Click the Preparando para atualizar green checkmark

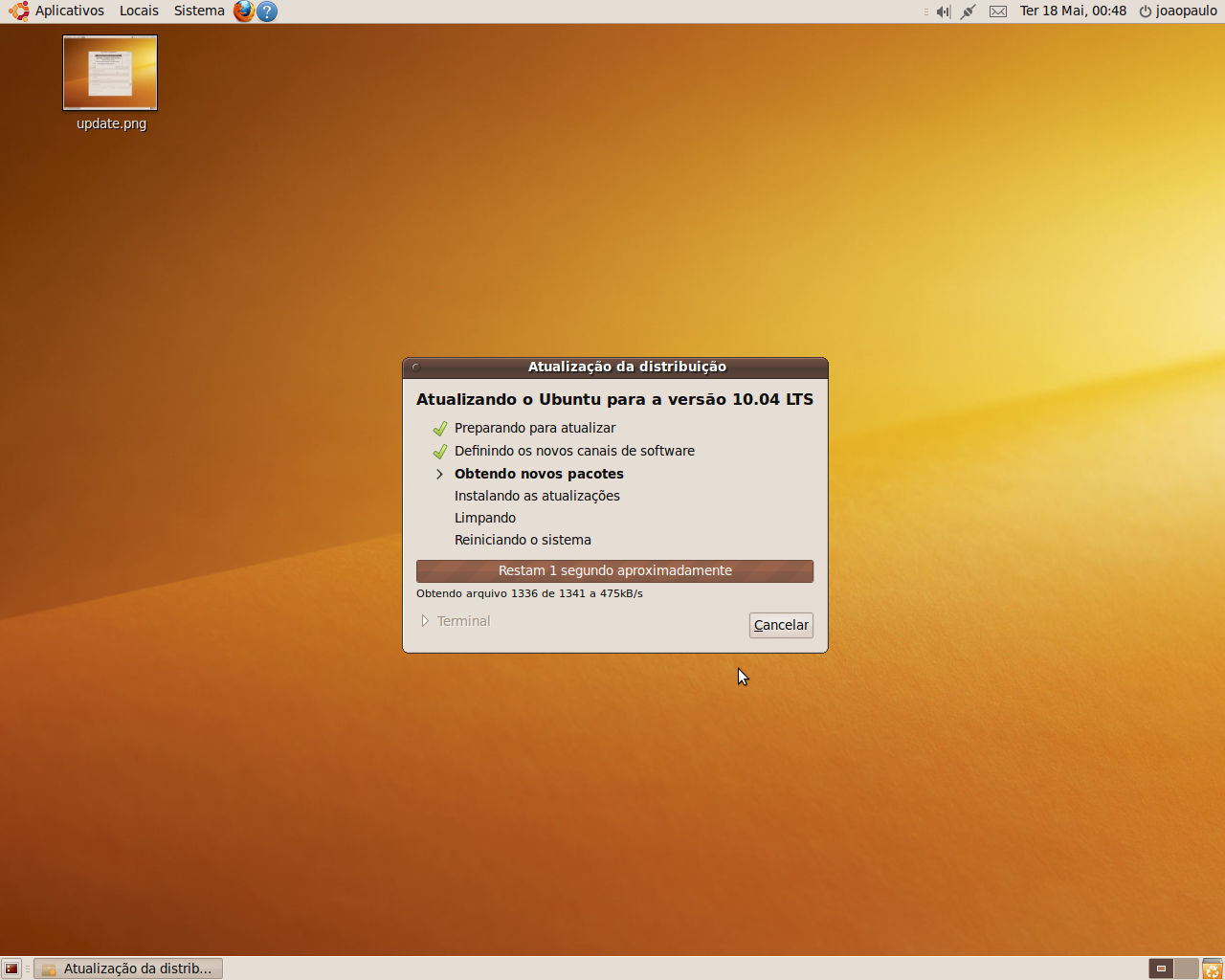pos(440,429)
